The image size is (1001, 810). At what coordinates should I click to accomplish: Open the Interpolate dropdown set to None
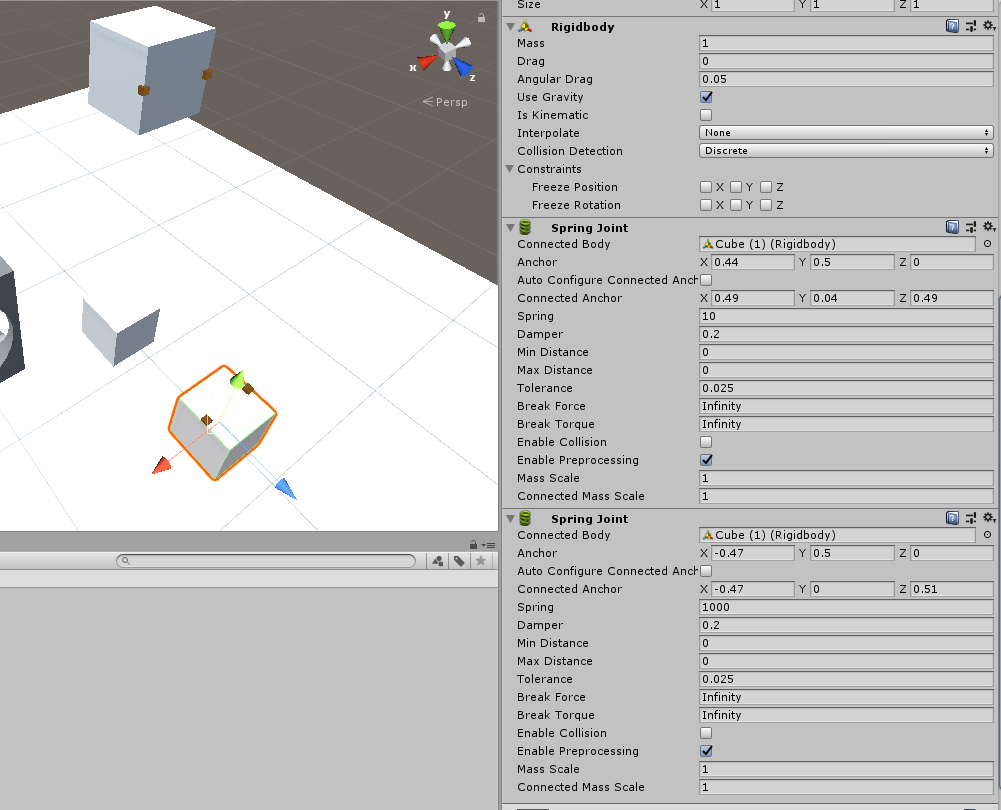[845, 133]
